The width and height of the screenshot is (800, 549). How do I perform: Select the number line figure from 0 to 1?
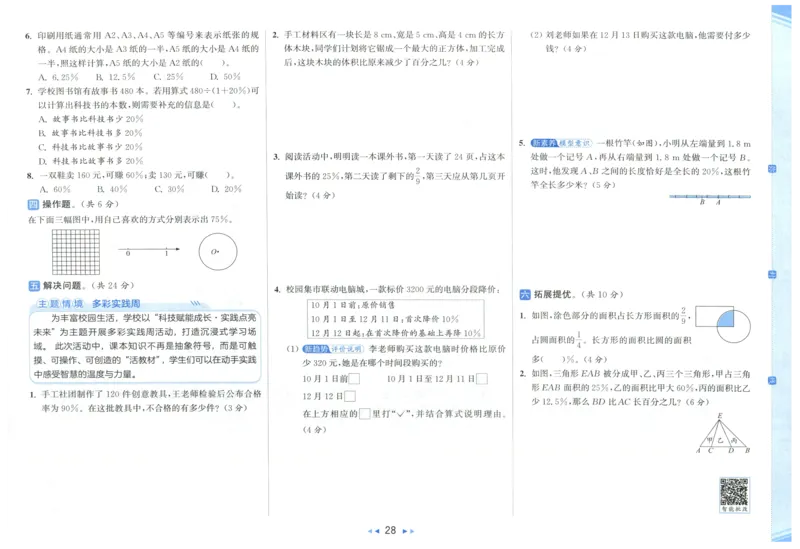(x=148, y=250)
